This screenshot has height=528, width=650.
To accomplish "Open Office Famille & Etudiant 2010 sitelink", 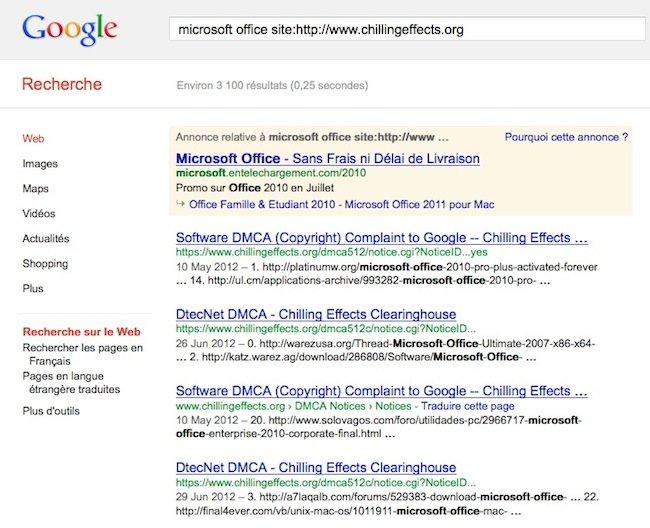I will (262, 204).
